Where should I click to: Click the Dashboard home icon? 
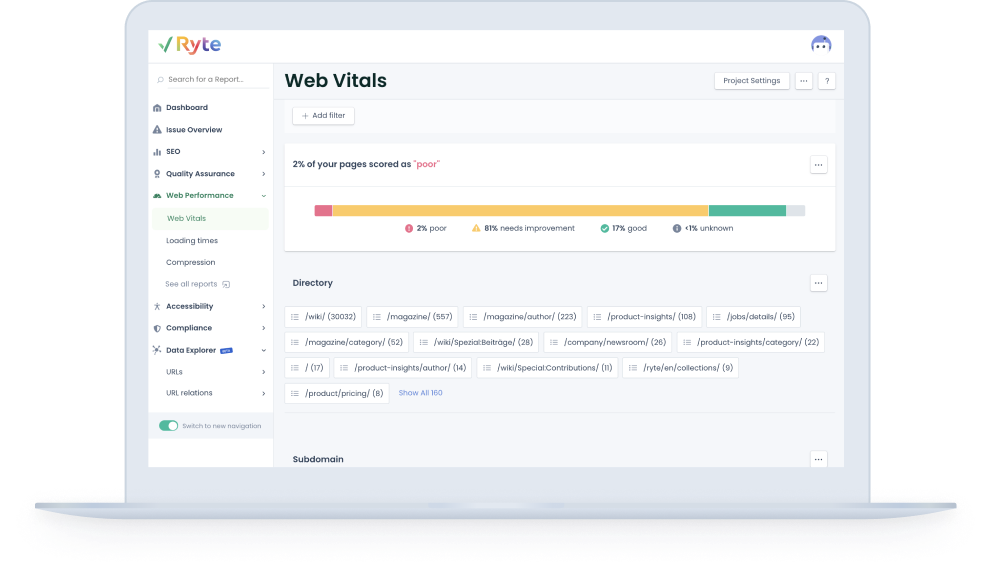[157, 108]
